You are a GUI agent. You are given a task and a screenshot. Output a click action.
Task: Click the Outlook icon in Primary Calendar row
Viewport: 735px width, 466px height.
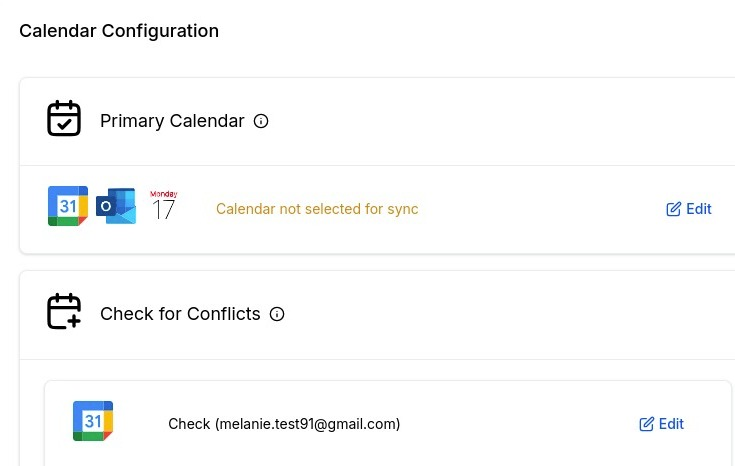116,206
